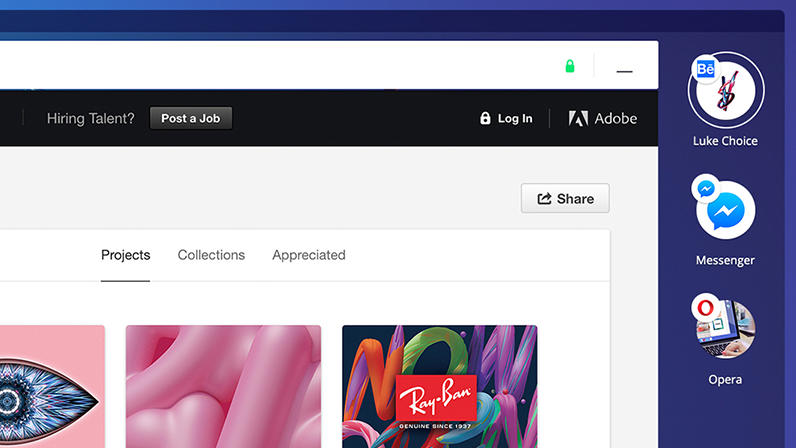Click the dash icon in address bar
The height and width of the screenshot is (448, 796).
pyautogui.click(x=625, y=71)
